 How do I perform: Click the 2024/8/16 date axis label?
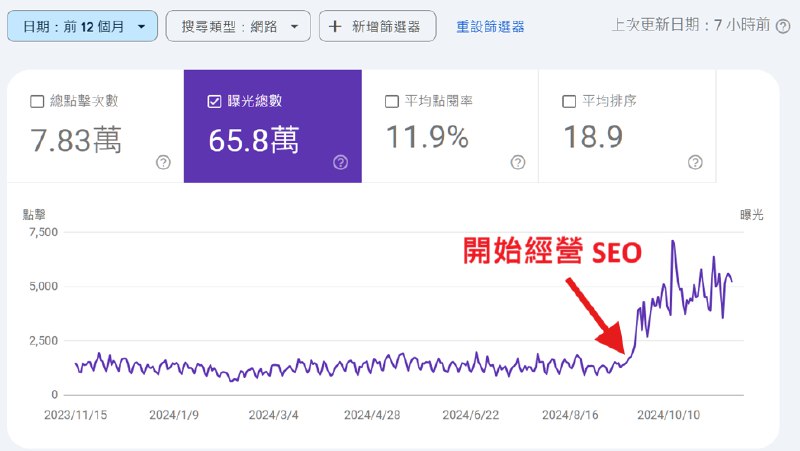click(570, 415)
